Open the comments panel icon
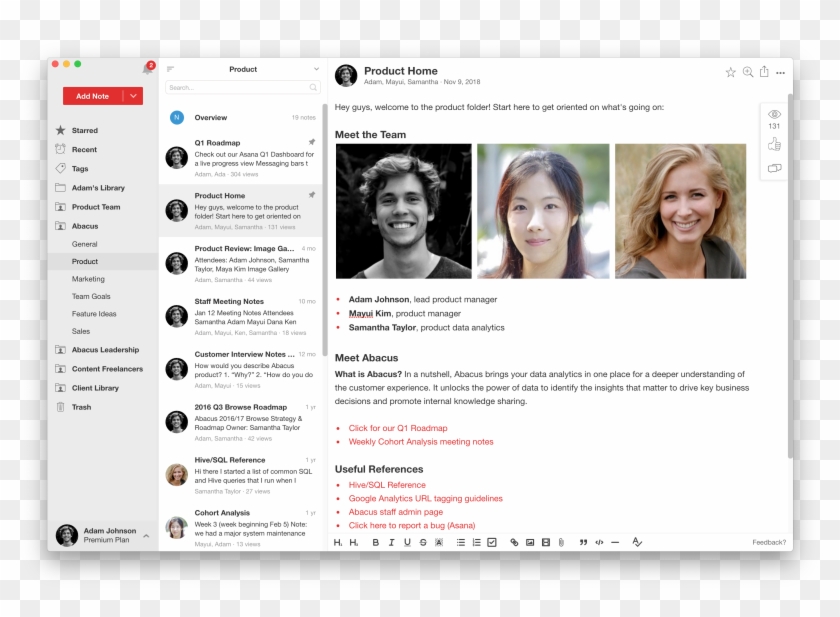The width and height of the screenshot is (840, 617). click(774, 168)
